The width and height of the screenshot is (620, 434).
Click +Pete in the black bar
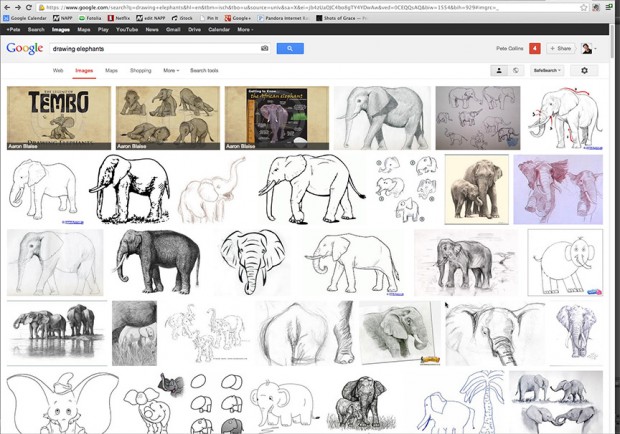click(x=13, y=29)
